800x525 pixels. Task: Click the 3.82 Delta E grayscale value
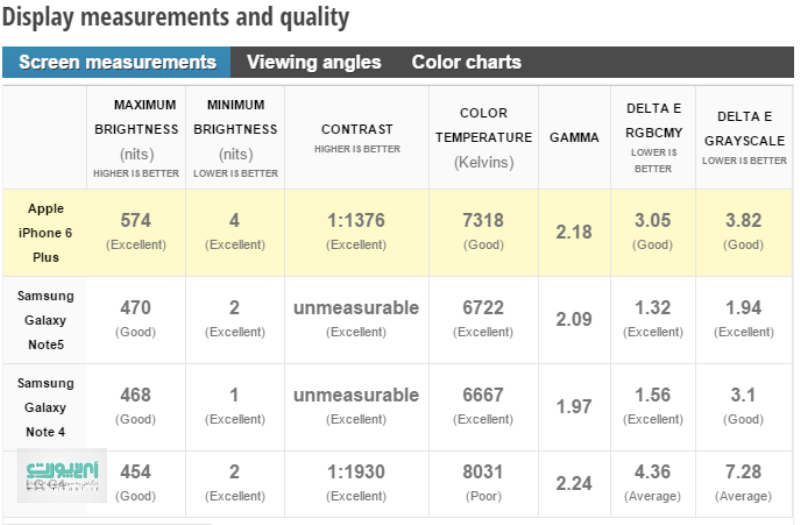743,220
